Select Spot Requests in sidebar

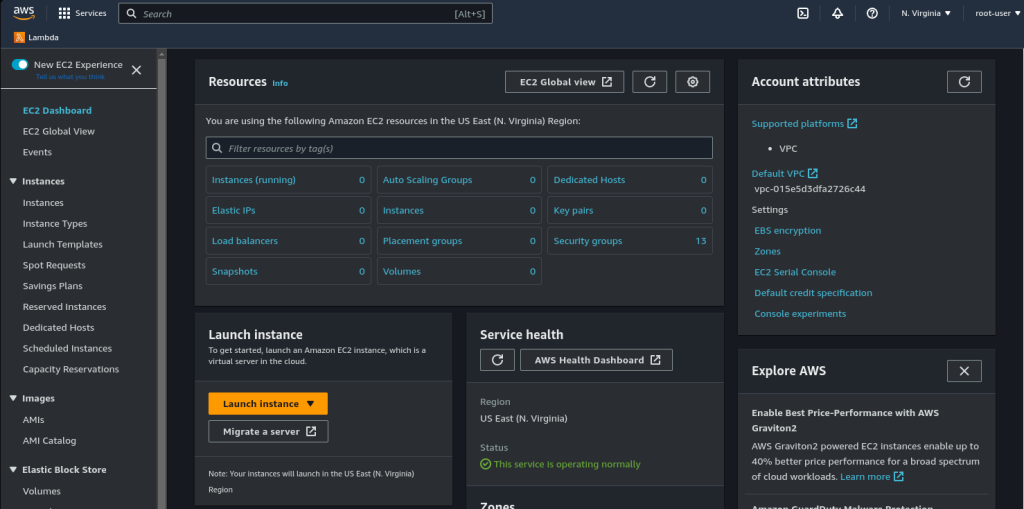click(54, 265)
